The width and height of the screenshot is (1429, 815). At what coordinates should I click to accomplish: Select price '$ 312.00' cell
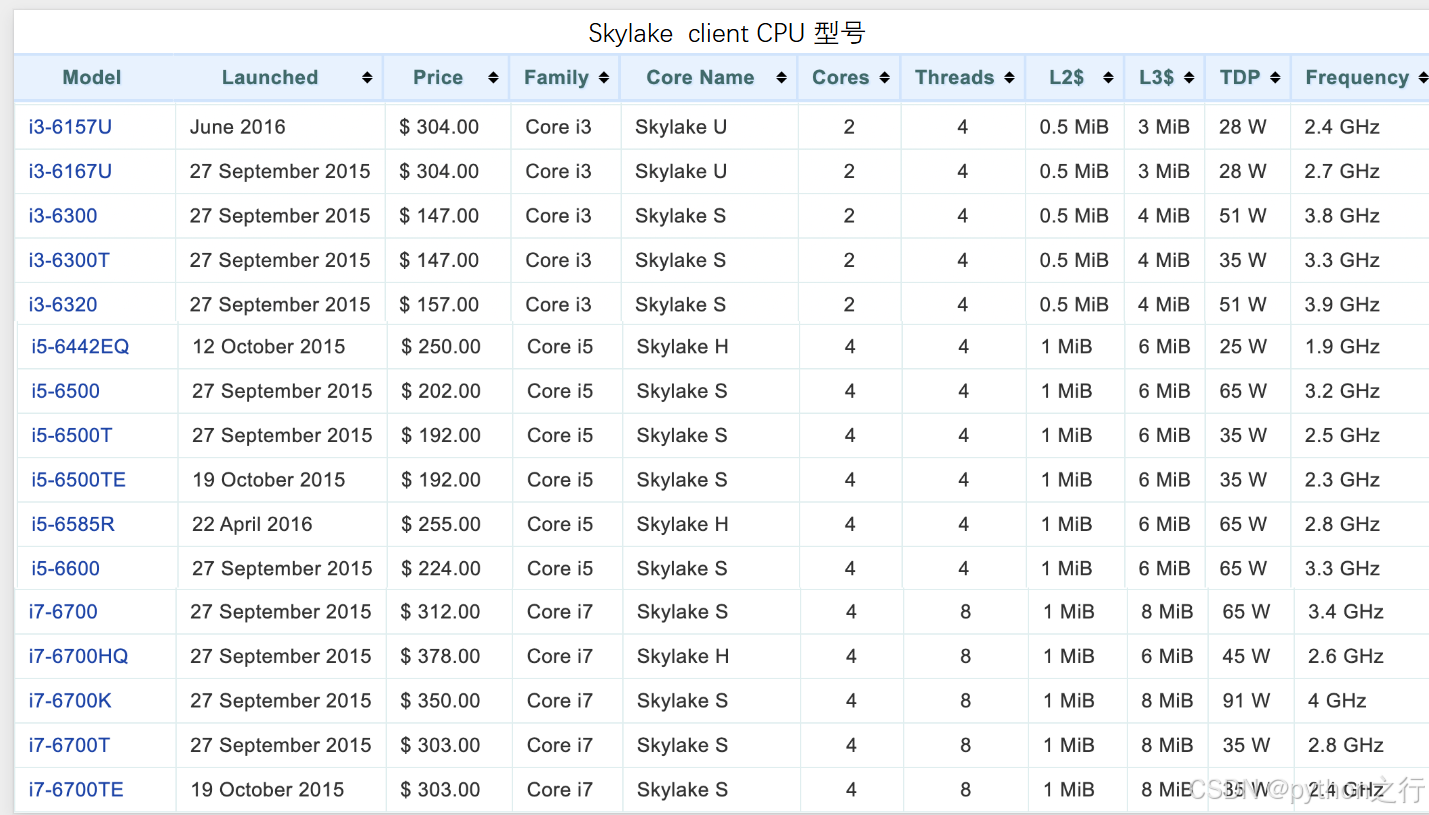[440, 612]
